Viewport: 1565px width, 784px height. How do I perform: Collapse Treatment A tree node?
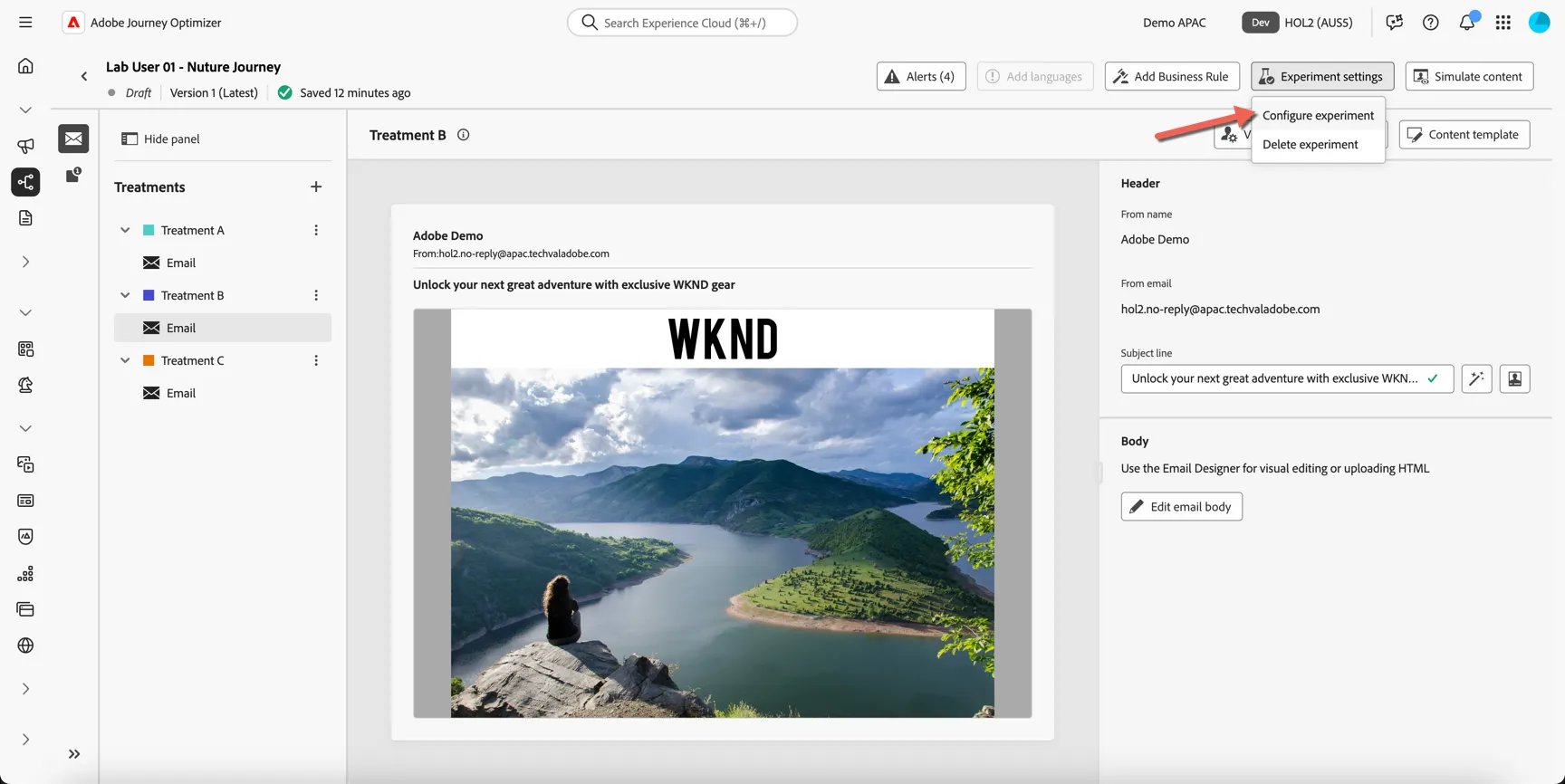click(x=125, y=230)
